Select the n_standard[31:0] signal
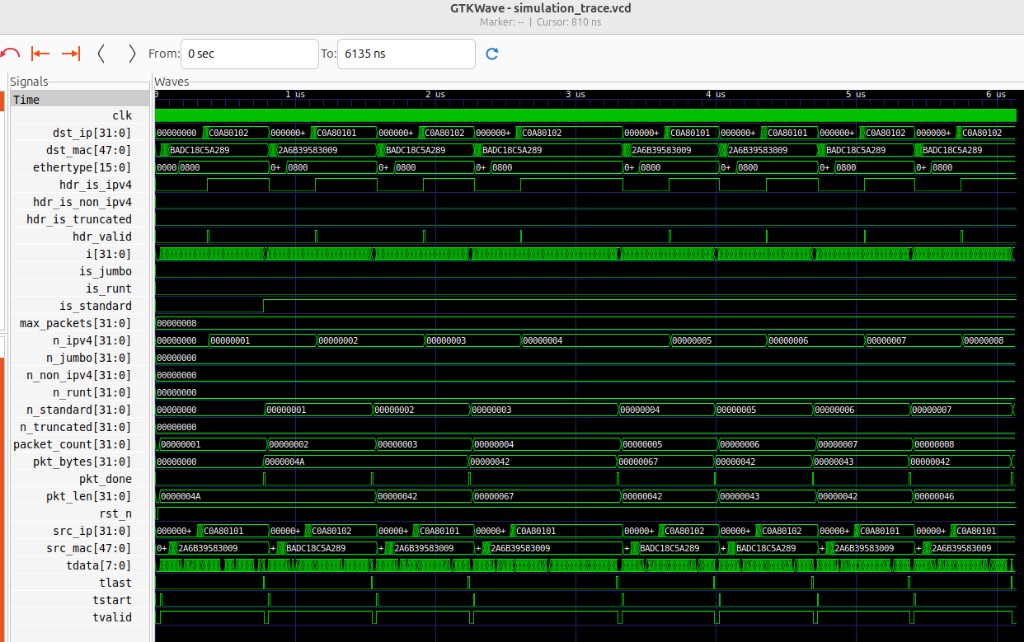 pyautogui.click(x=80, y=409)
